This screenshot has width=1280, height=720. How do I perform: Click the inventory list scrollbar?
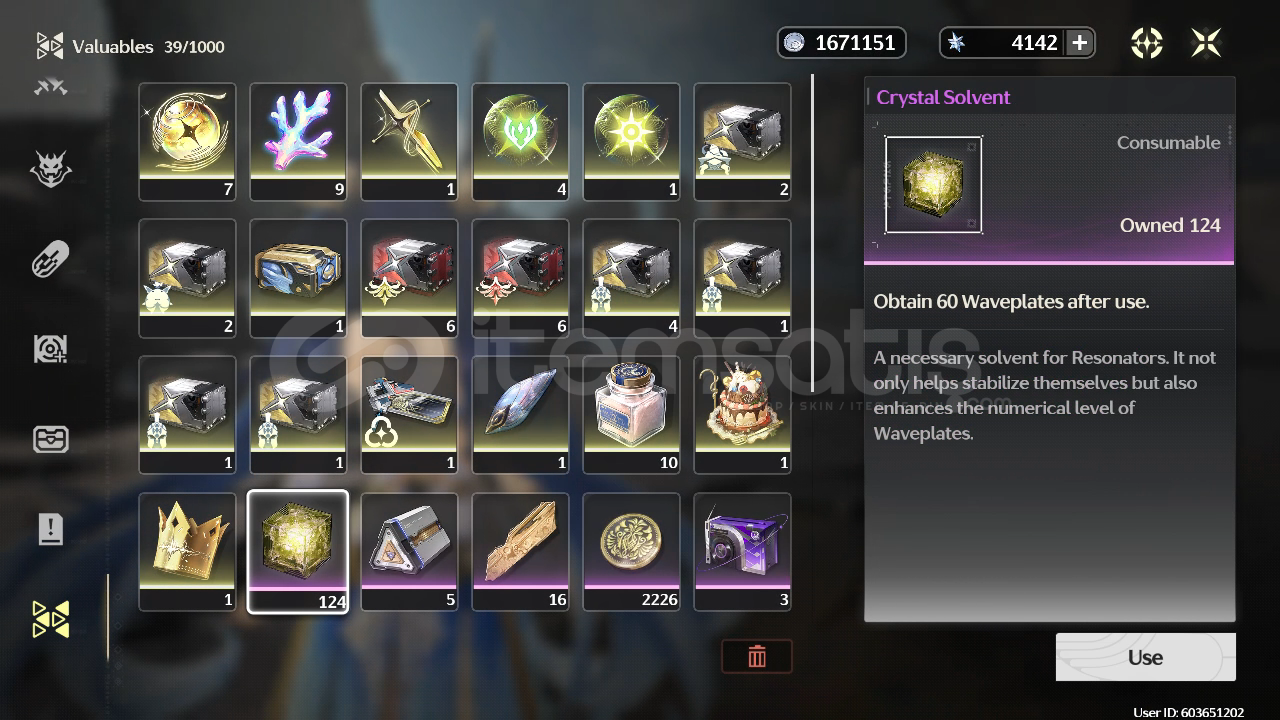click(813, 232)
